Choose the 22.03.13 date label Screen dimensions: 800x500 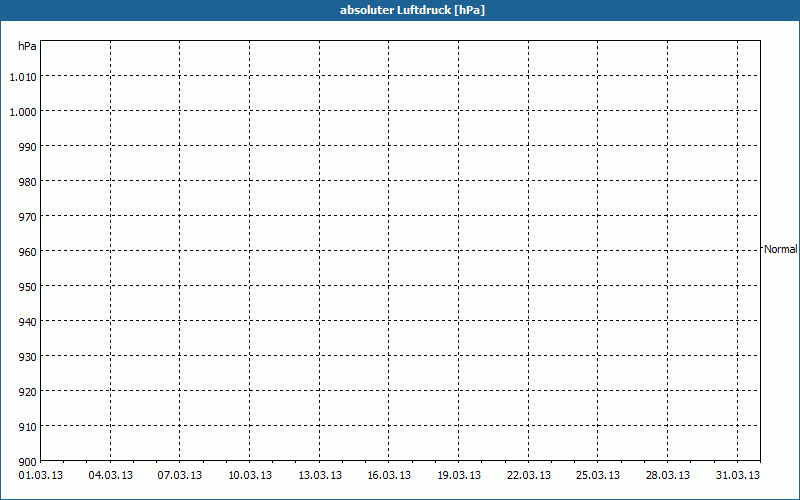(529, 476)
